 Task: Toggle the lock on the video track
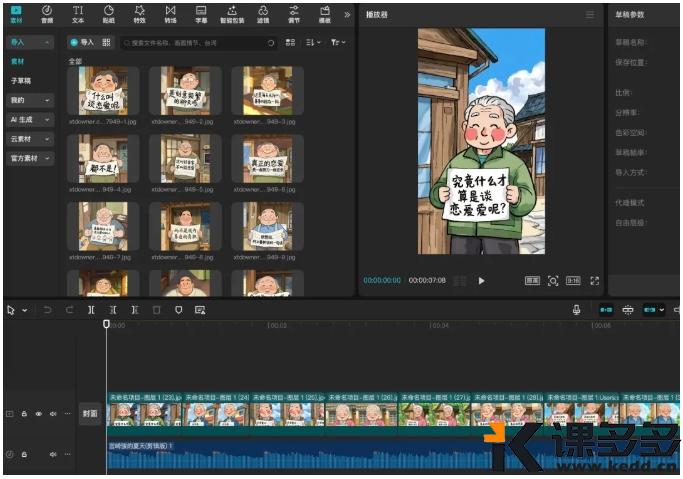point(24,413)
